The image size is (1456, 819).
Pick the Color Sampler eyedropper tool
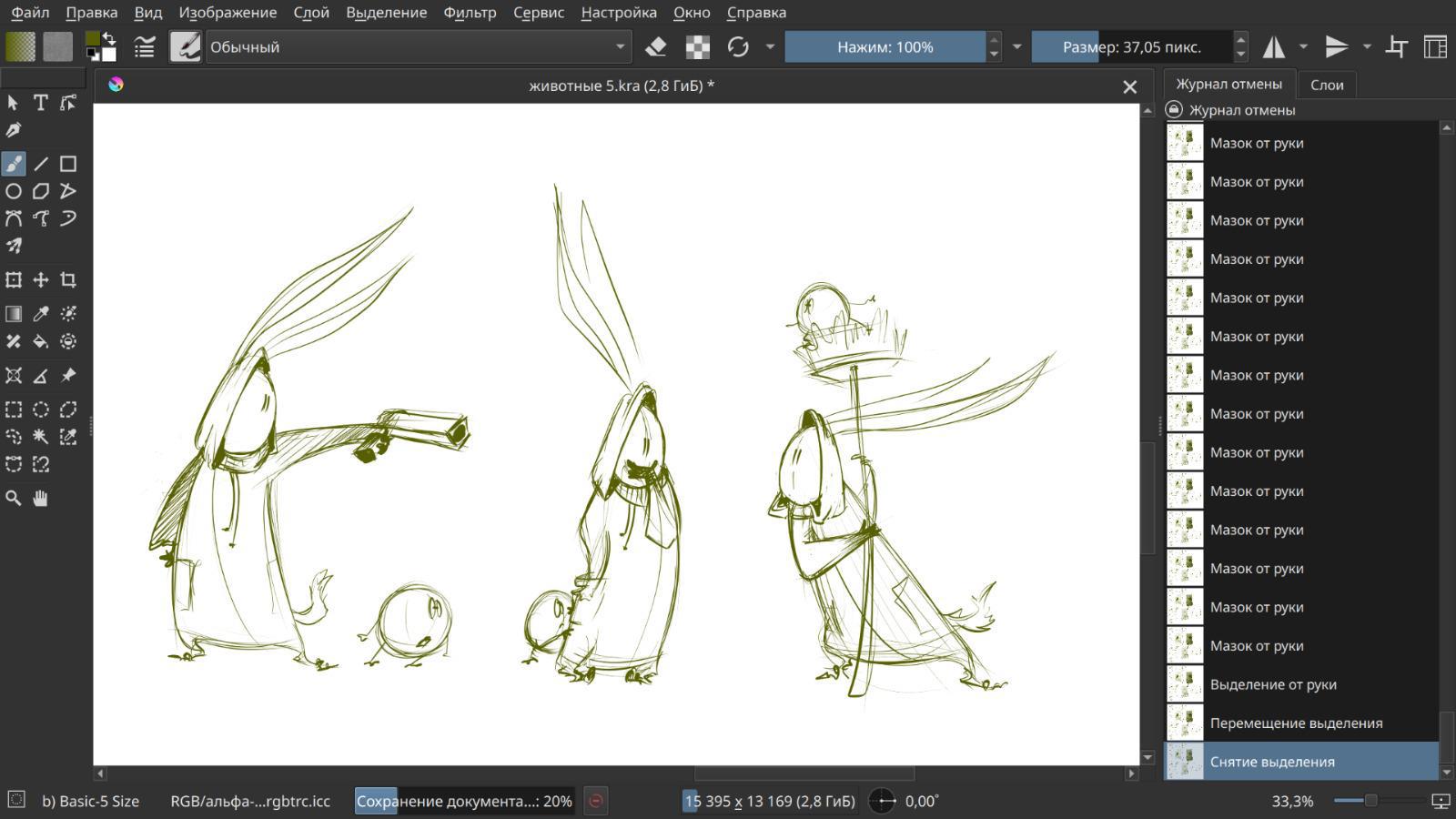point(41,314)
